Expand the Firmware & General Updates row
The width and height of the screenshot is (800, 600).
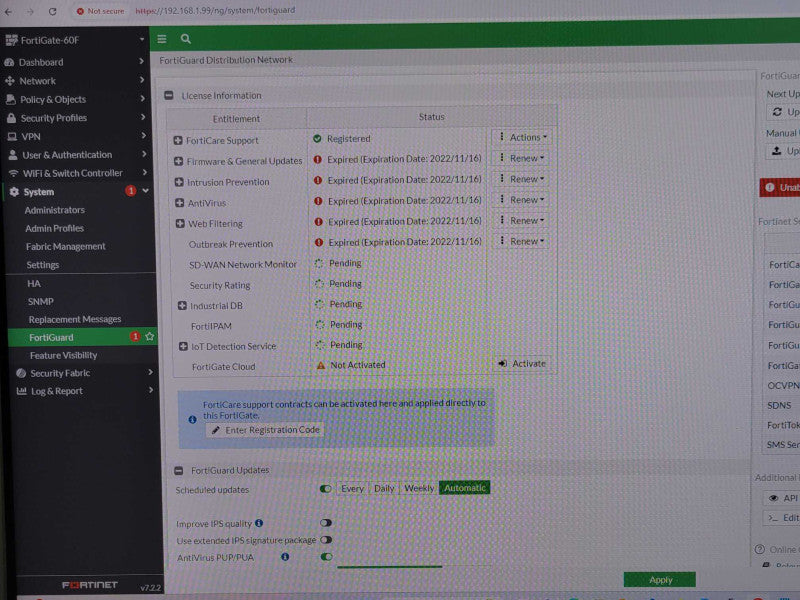(x=179, y=161)
